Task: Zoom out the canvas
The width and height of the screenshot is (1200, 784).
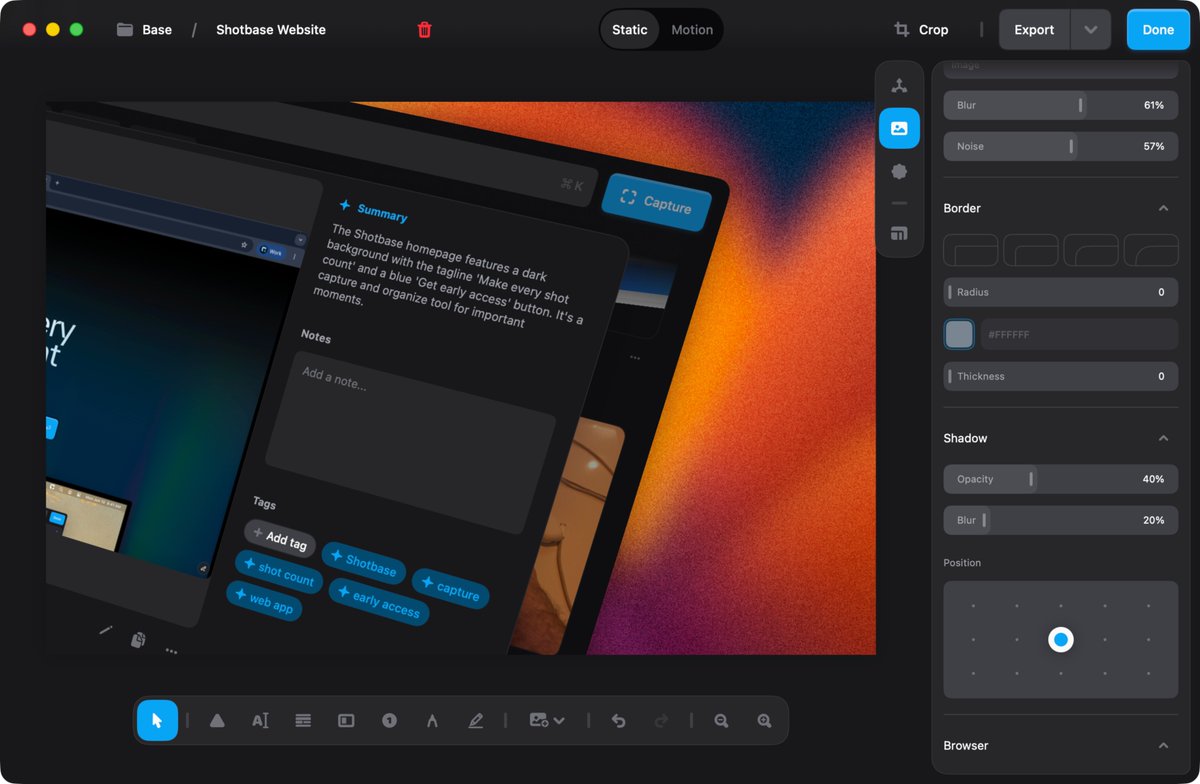Action: (x=721, y=720)
